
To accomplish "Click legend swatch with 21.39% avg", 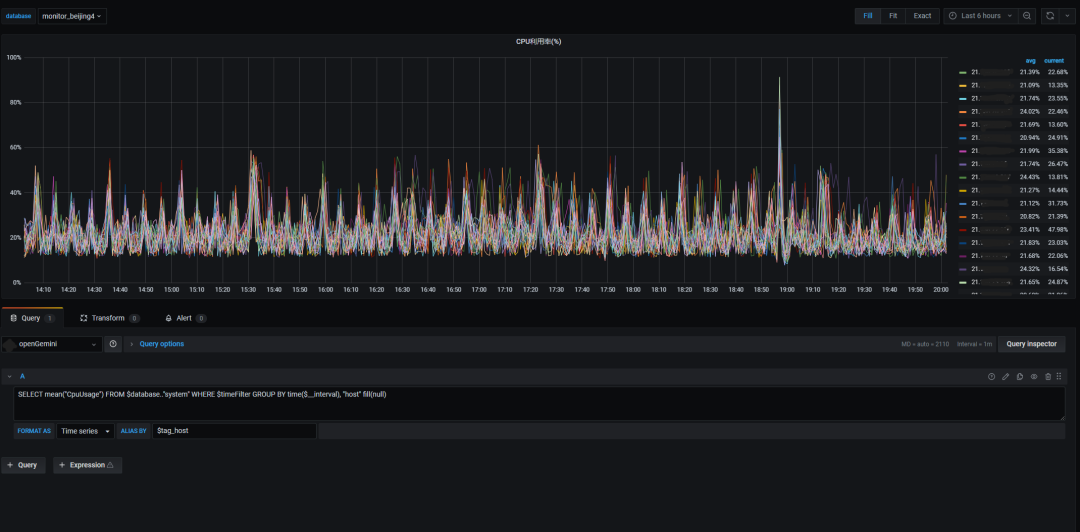I will point(963,72).
